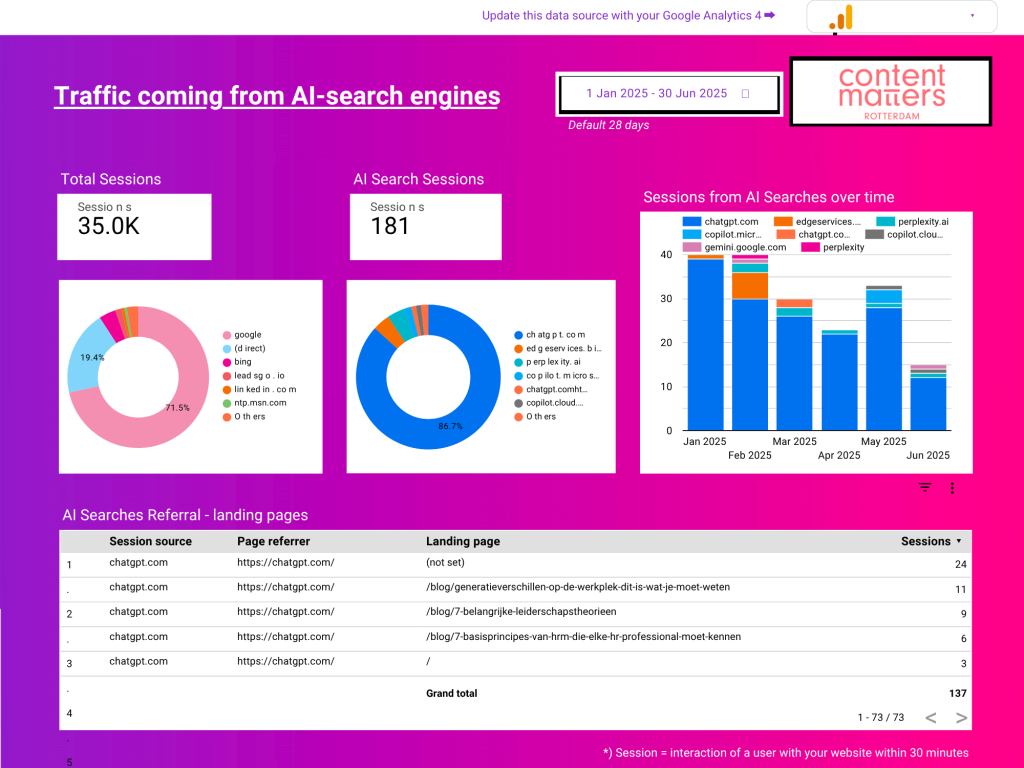Viewport: 1024px width, 768px height.
Task: Click the Traffic coming from AI-search engines title
Action: 277,96
